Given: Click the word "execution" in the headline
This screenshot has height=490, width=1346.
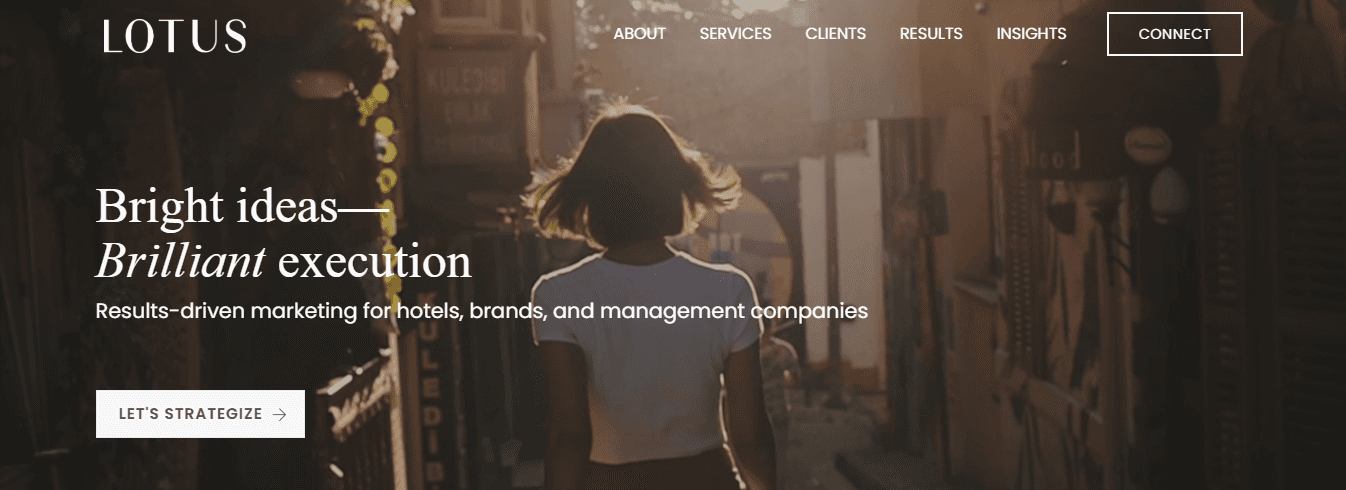Looking at the screenshot, I should [x=374, y=262].
